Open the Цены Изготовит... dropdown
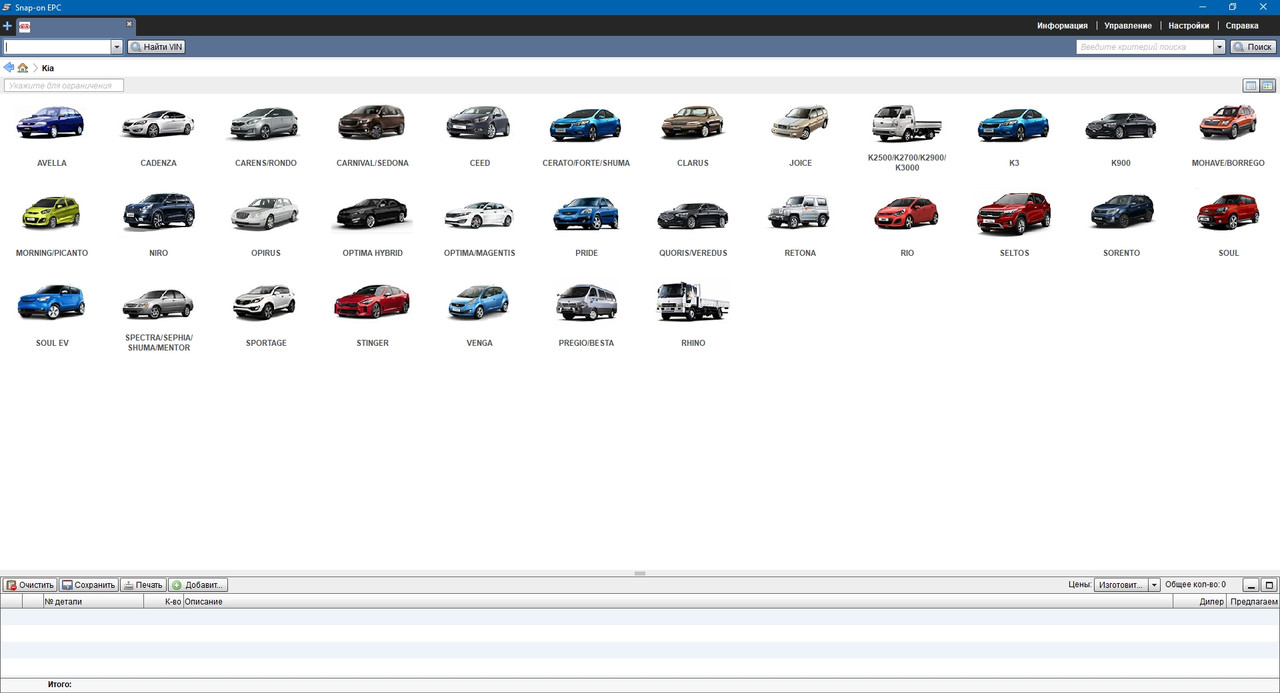Screen dimensions: 1280x693 (x=1127, y=585)
